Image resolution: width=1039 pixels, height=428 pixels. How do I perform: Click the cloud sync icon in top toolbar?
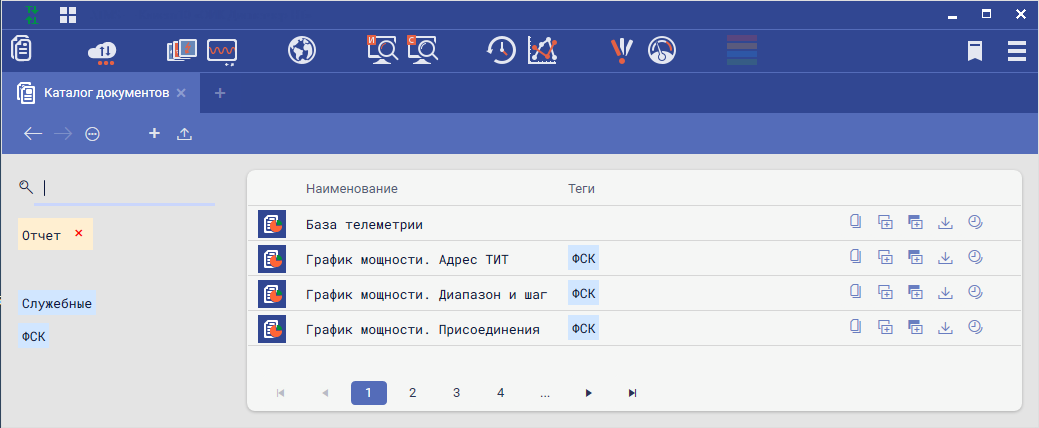click(x=103, y=50)
